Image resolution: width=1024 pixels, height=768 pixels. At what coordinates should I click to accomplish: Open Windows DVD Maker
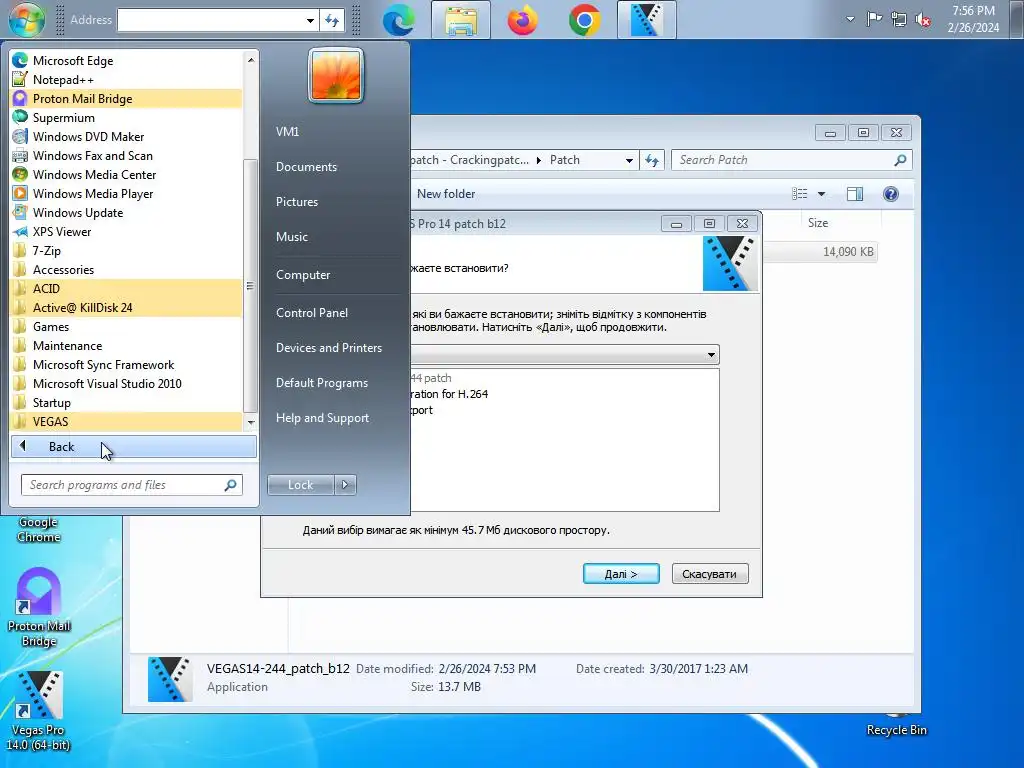[x=126, y=136]
